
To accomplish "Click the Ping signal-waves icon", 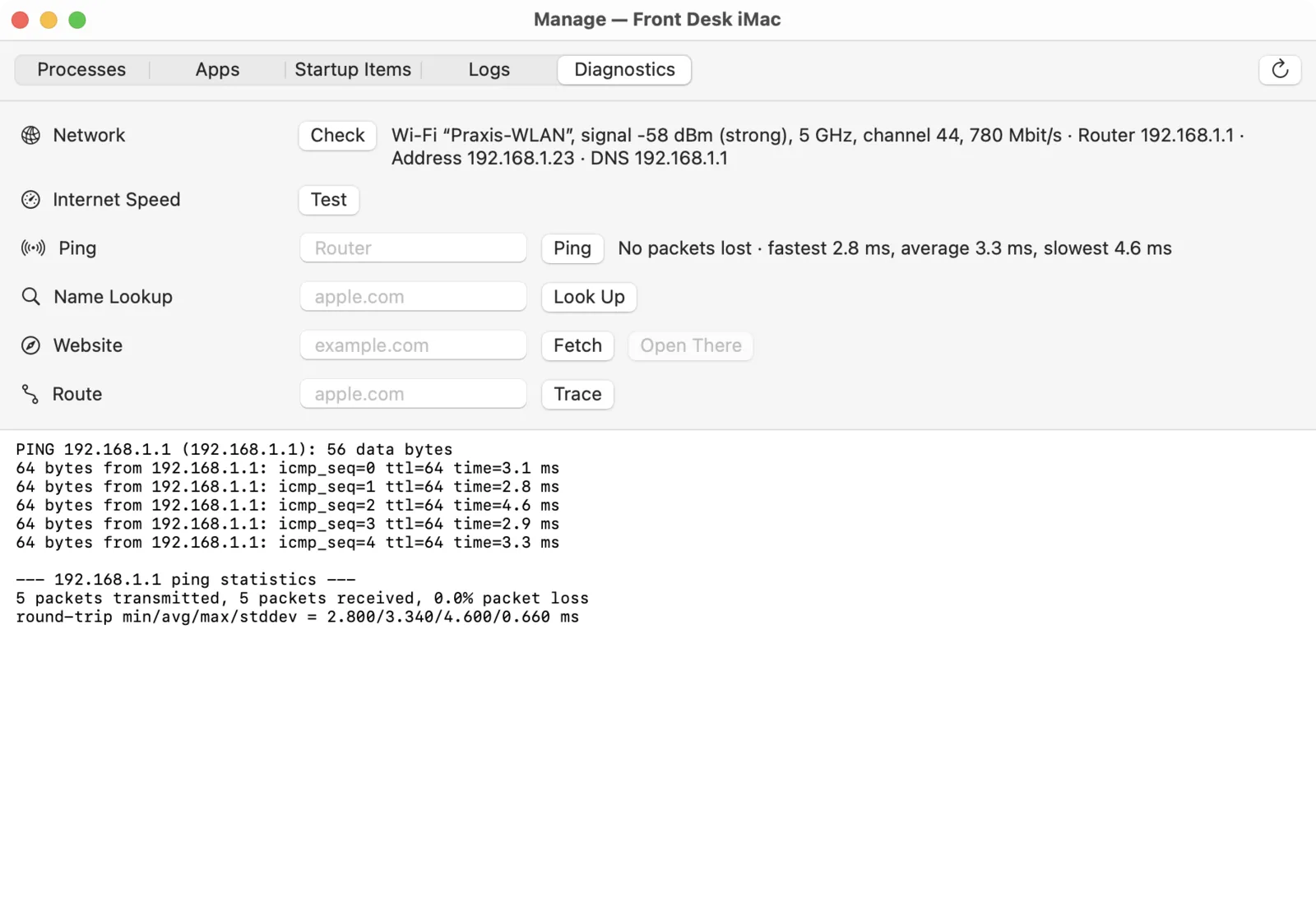I will click(x=33, y=248).
